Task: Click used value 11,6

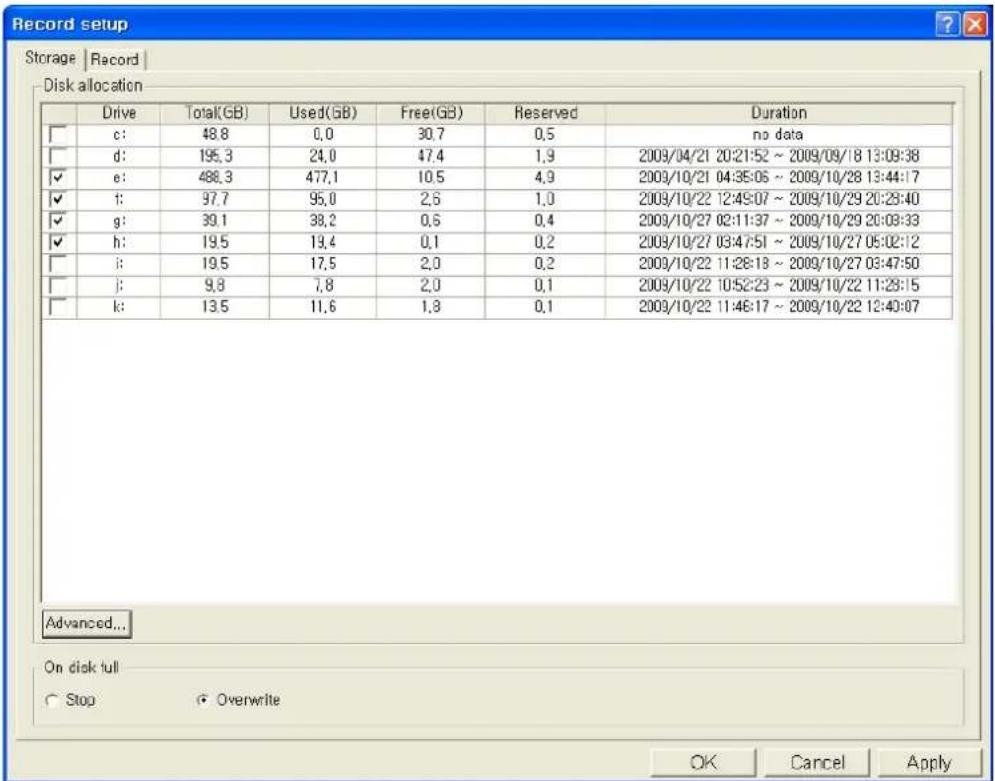Action: [x=323, y=307]
